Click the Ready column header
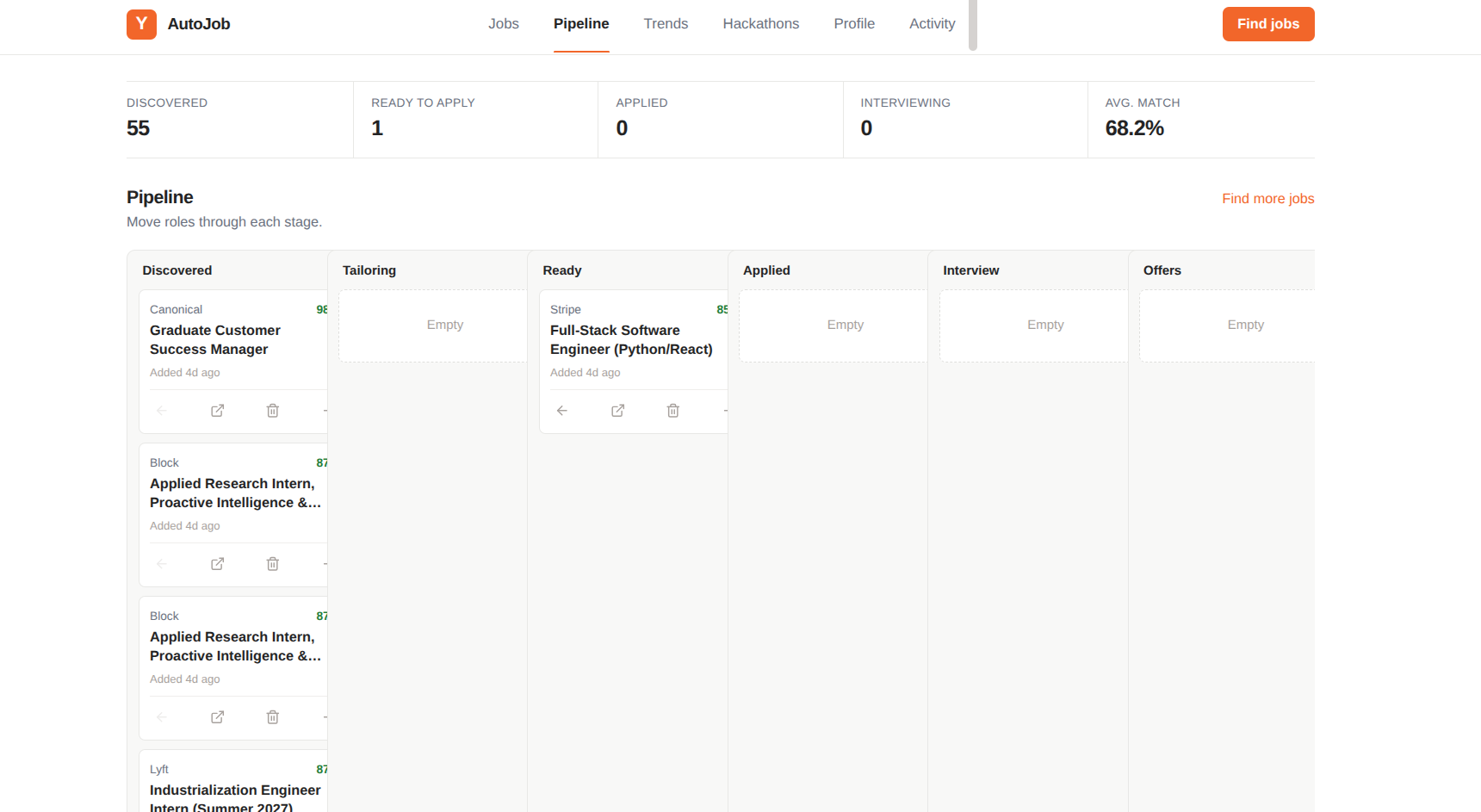The image size is (1481, 812). click(x=562, y=270)
